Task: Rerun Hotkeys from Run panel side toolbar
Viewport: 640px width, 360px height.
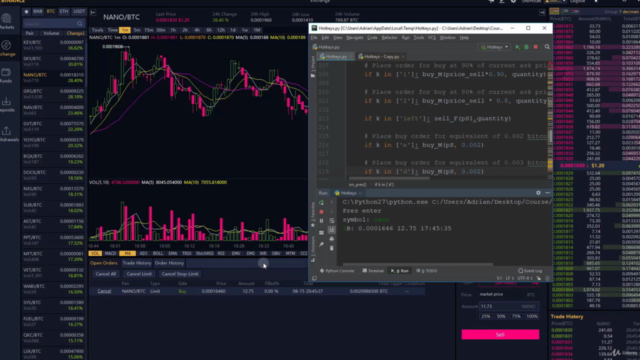Action: (x=321, y=202)
